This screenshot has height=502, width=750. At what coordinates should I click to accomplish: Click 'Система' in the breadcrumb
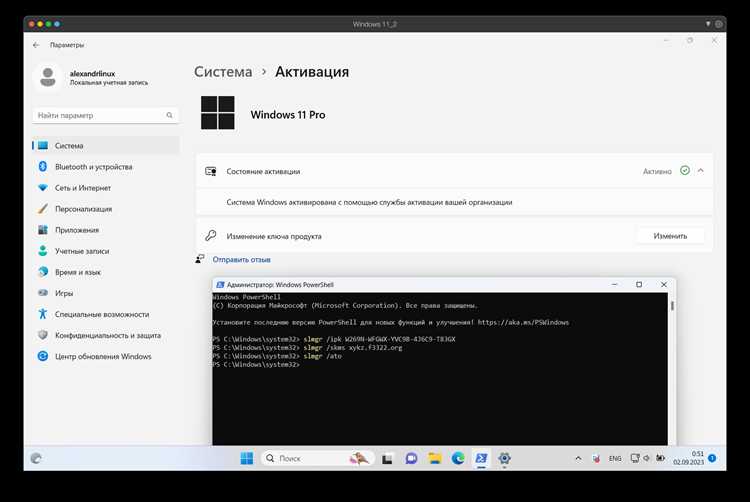[x=223, y=72]
